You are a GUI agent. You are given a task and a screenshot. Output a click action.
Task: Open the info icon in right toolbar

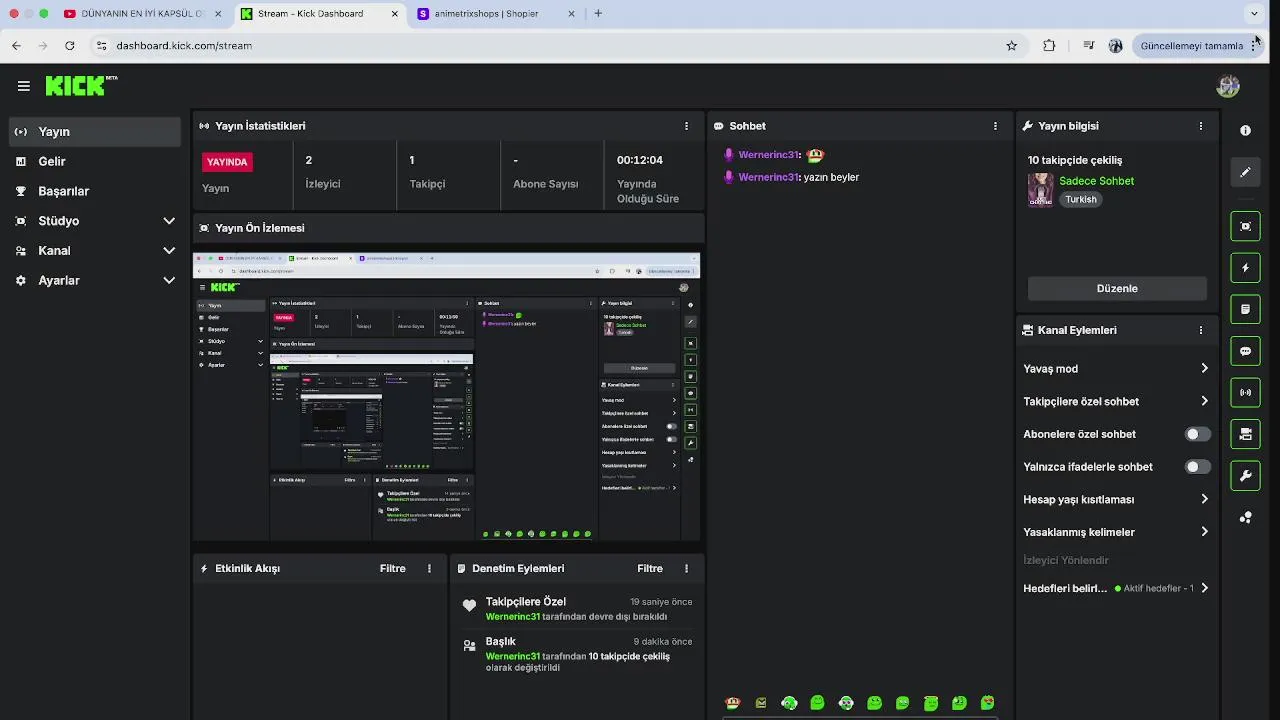point(1245,131)
